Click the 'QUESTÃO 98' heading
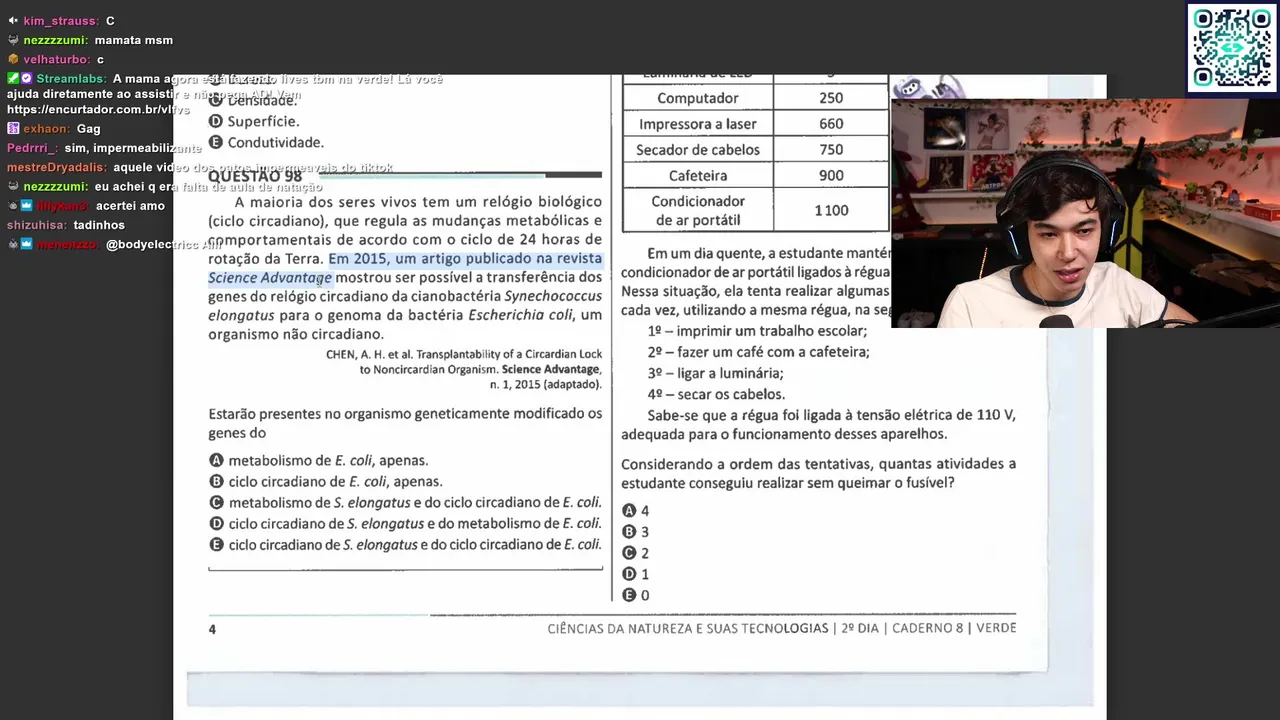This screenshot has height=720, width=1280. 255,176
